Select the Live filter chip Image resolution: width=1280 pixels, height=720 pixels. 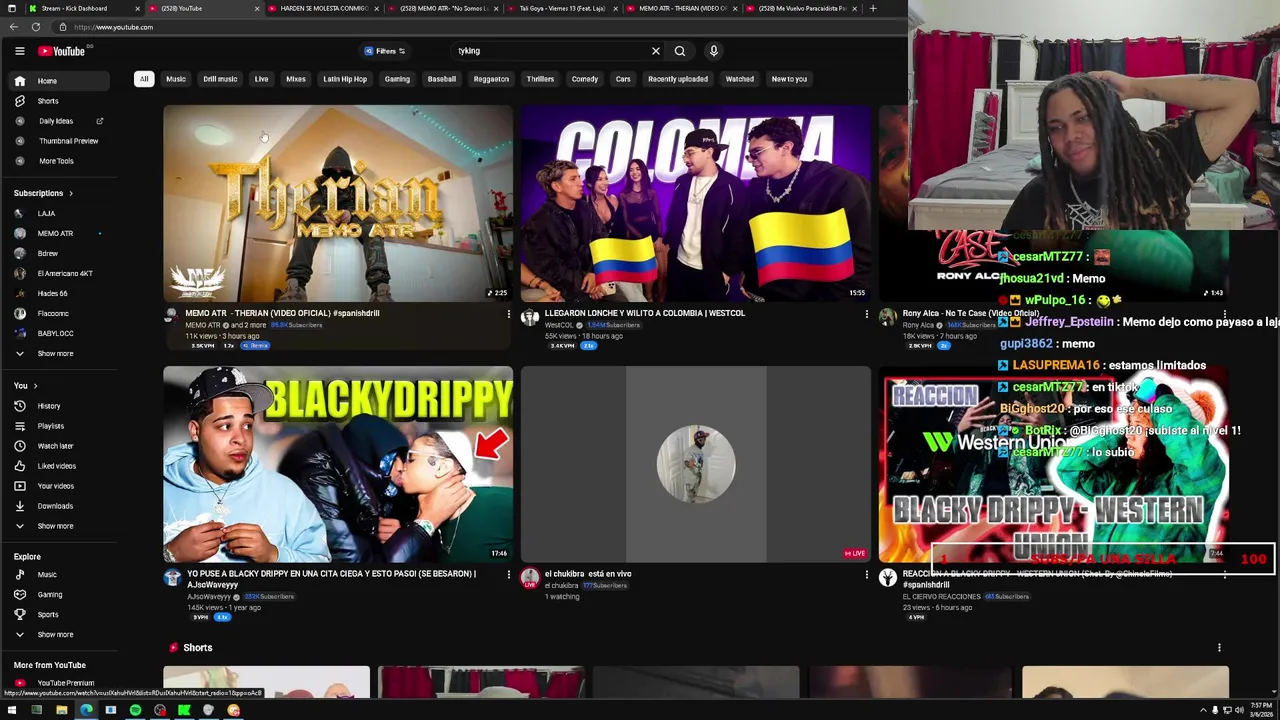[261, 79]
